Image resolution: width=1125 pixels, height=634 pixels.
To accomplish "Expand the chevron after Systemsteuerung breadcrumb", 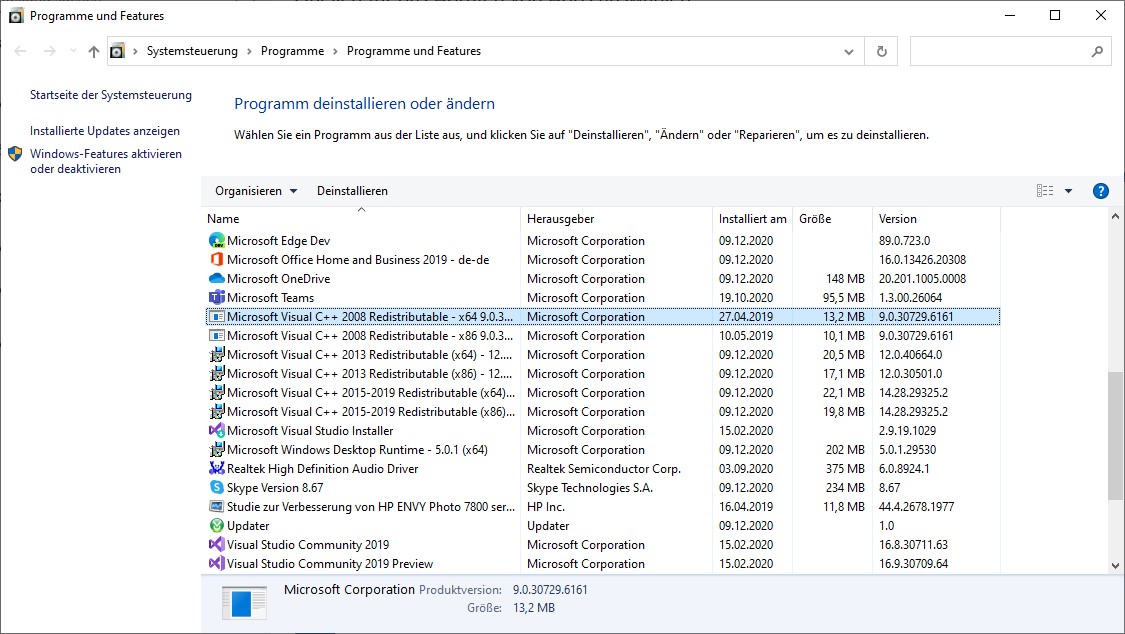I will point(249,52).
